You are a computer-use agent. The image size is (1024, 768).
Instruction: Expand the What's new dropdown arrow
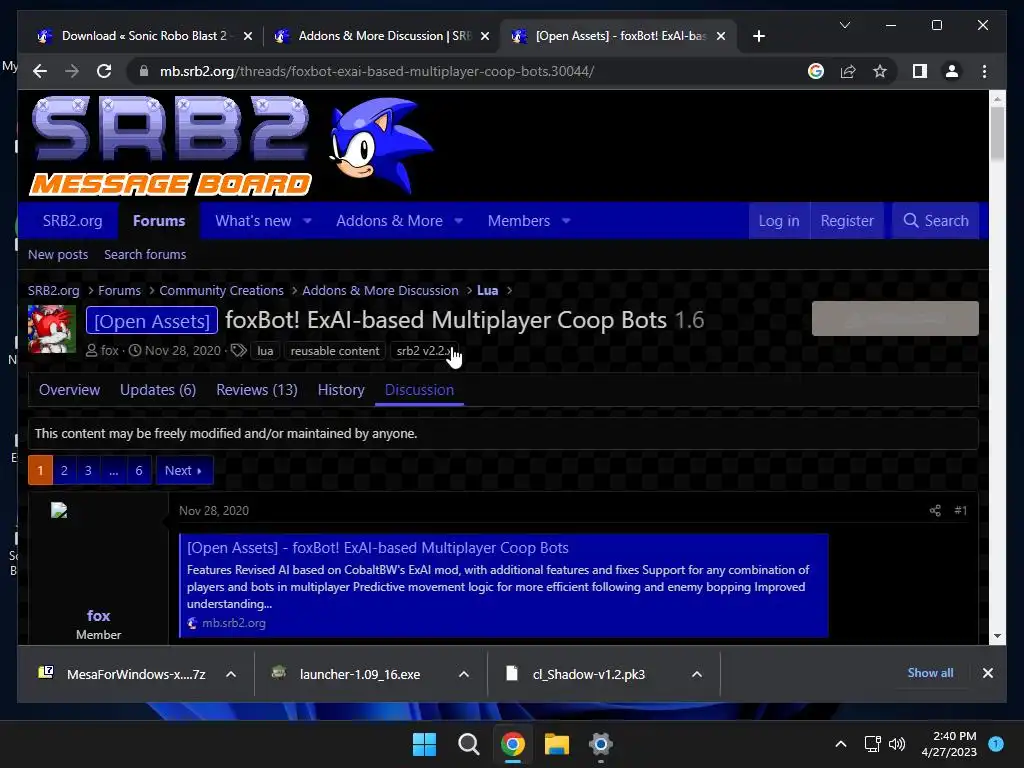pyautogui.click(x=307, y=221)
